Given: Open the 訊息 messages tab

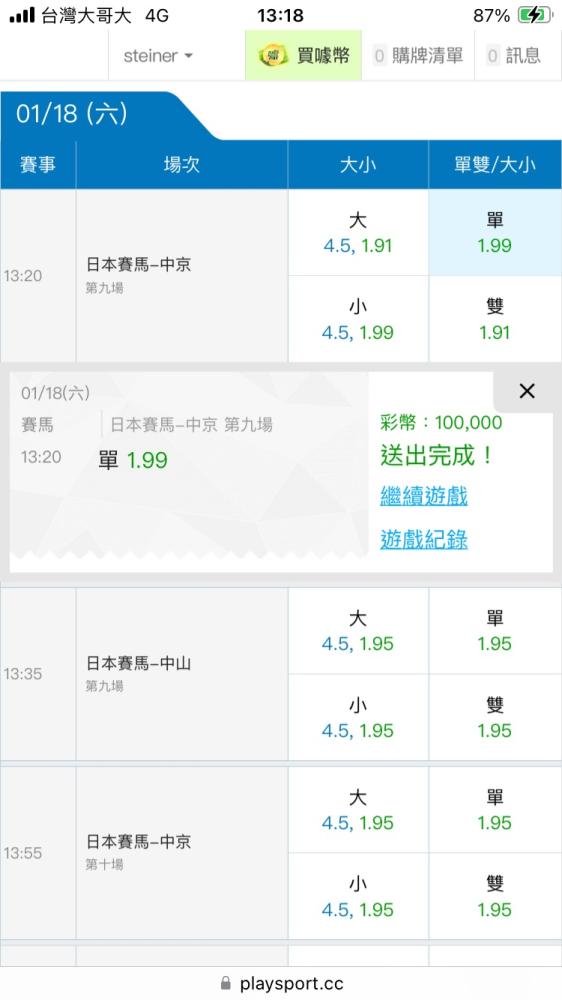Looking at the screenshot, I should (514, 55).
